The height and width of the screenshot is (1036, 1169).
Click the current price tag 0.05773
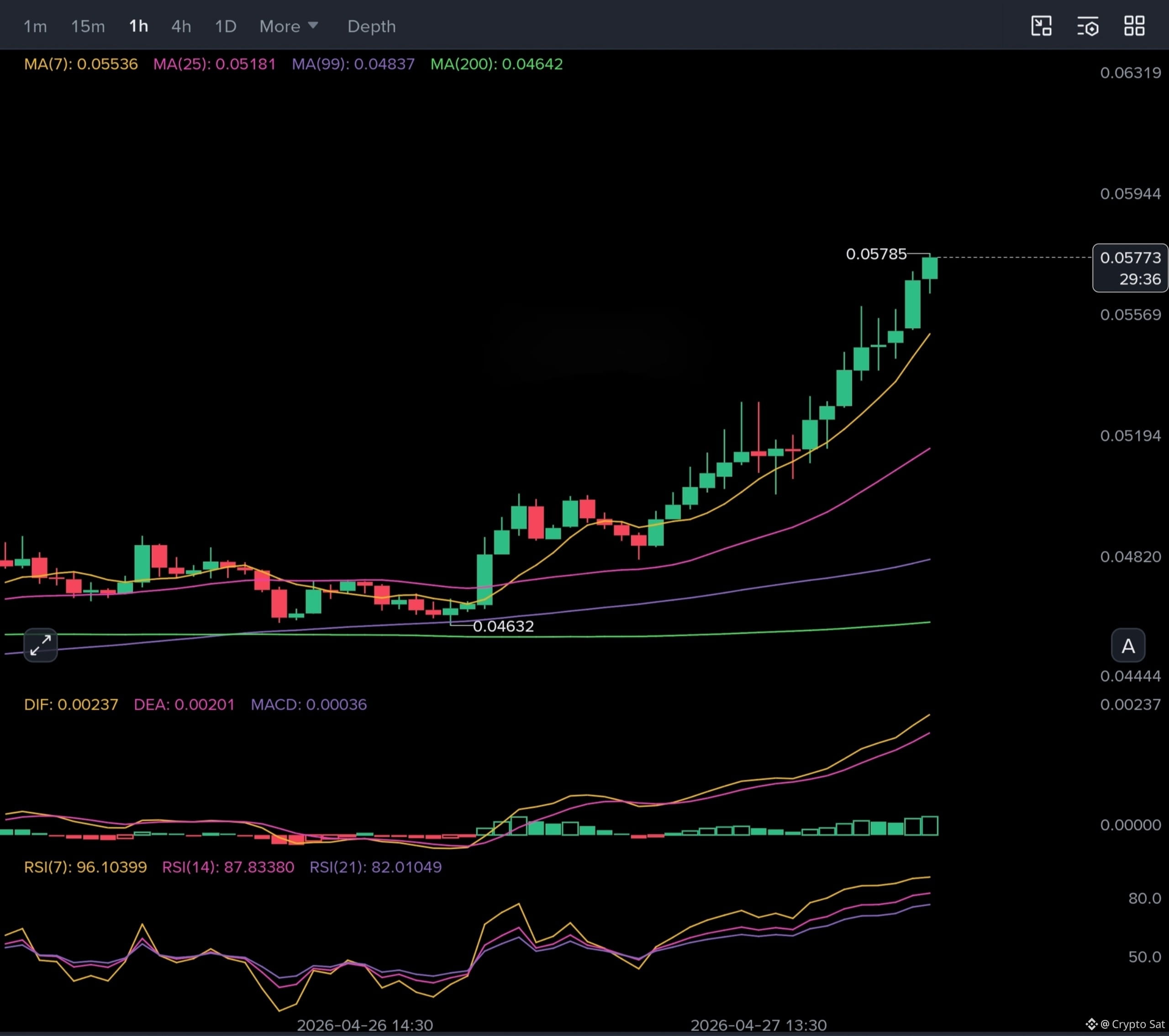pos(1130,268)
